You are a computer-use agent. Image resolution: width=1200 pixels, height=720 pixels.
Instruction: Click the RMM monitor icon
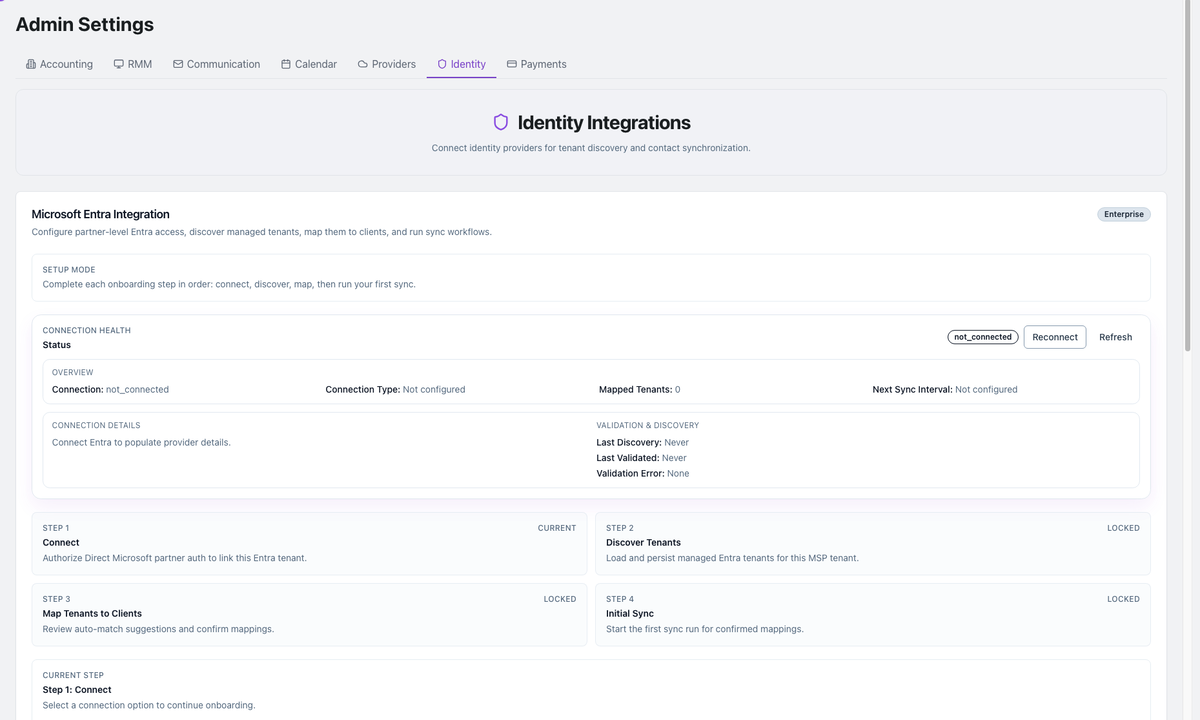tap(119, 64)
